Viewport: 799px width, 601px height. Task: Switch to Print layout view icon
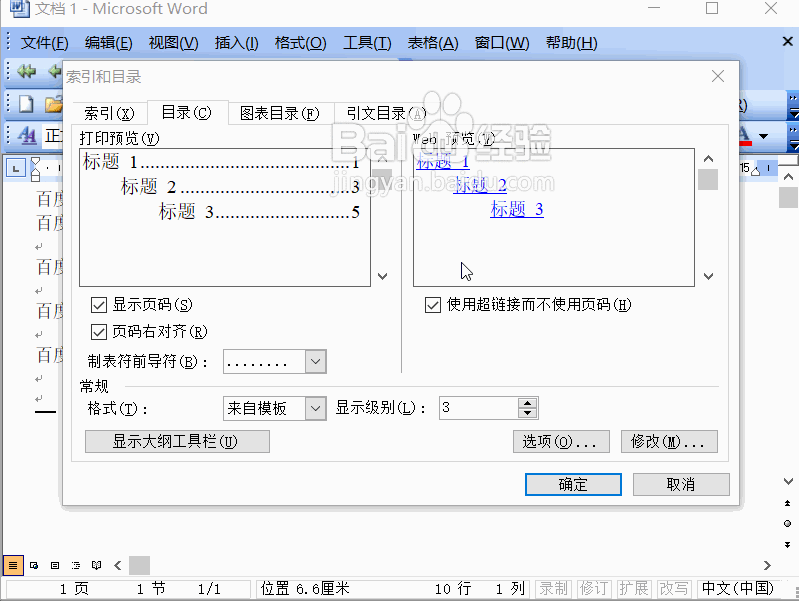tap(55, 565)
